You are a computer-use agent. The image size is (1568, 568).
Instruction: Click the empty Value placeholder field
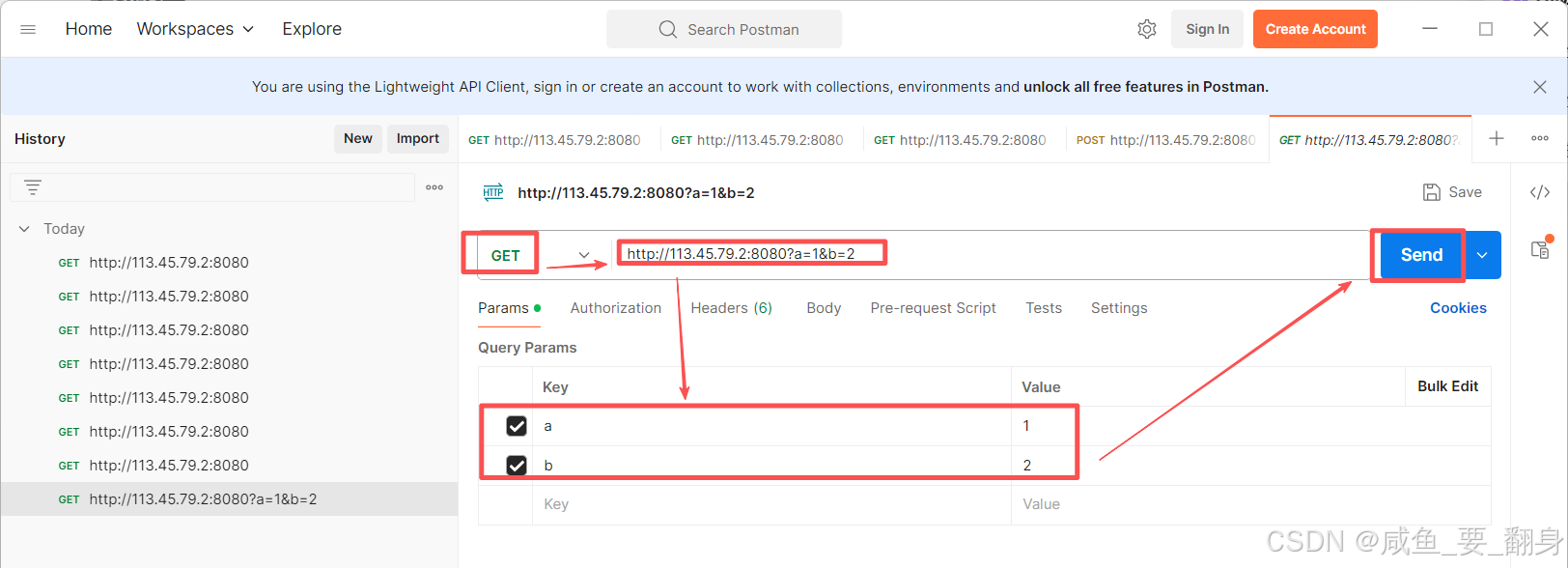[x=1250, y=504]
